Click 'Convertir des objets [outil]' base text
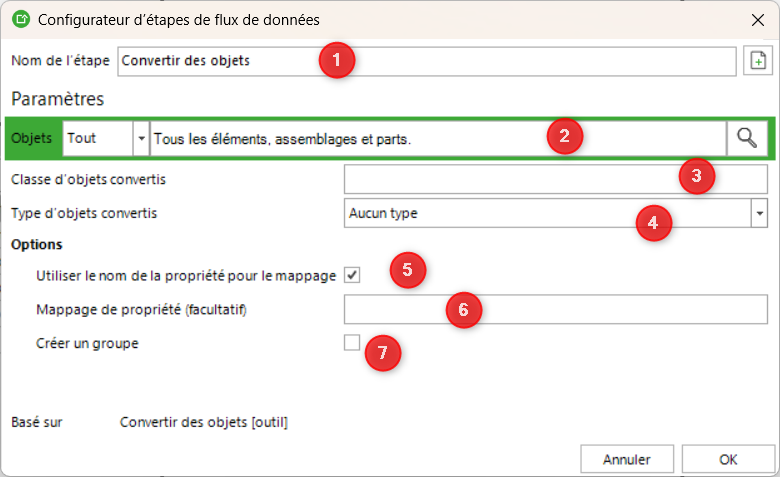 tap(204, 422)
